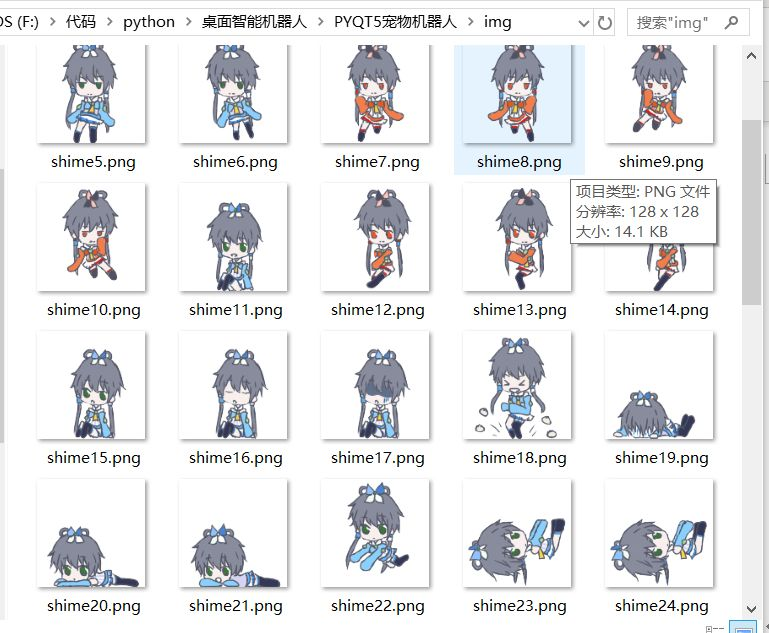Click the shime21.png file name
Screen dimensions: 769x633
236,607
